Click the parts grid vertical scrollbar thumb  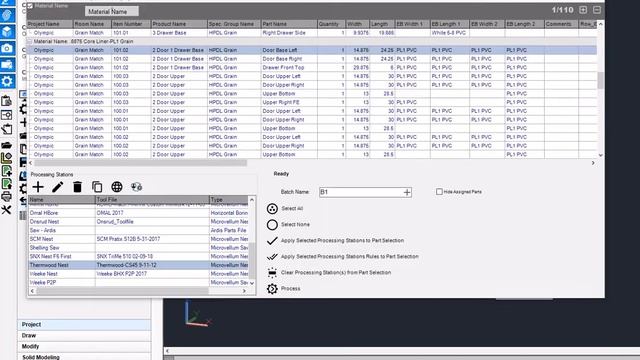600,80
